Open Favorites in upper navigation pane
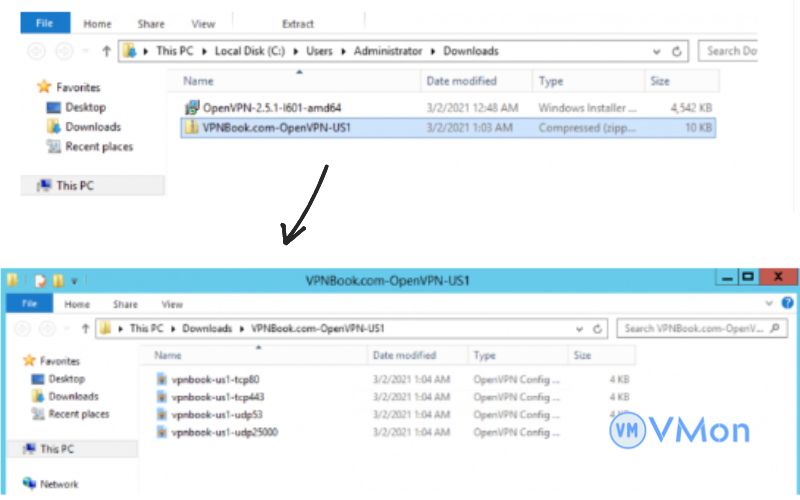 78,88
